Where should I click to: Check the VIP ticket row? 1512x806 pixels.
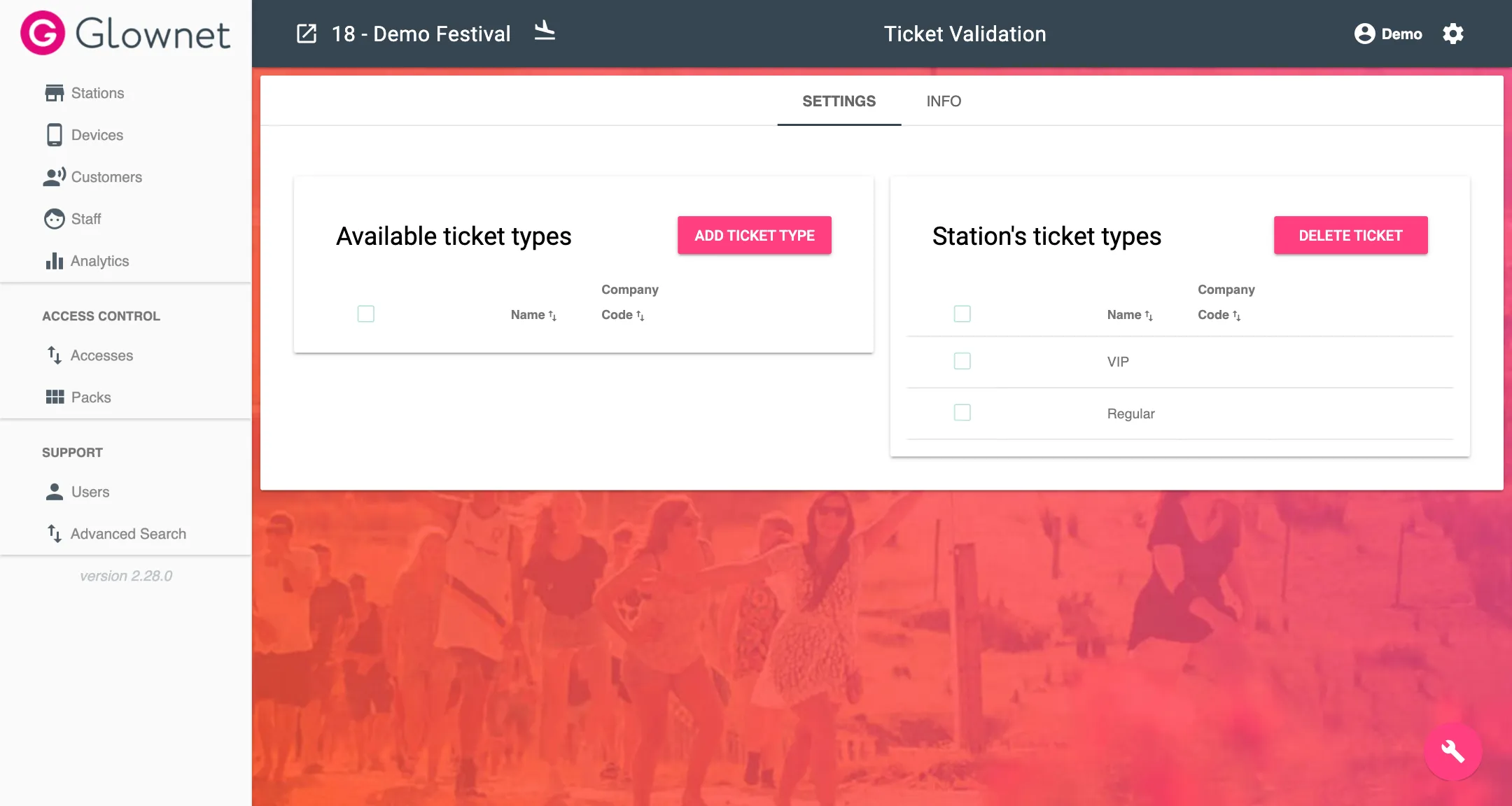click(x=962, y=361)
